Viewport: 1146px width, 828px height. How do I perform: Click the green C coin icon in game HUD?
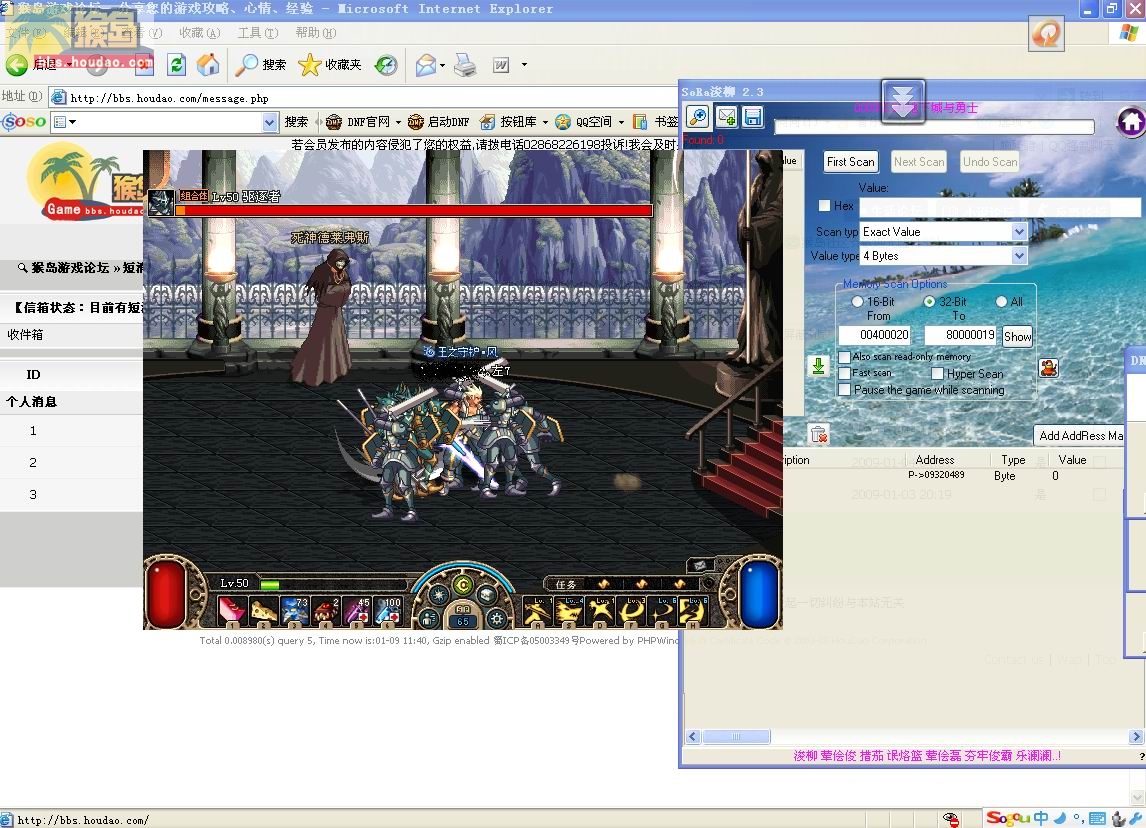pos(463,585)
